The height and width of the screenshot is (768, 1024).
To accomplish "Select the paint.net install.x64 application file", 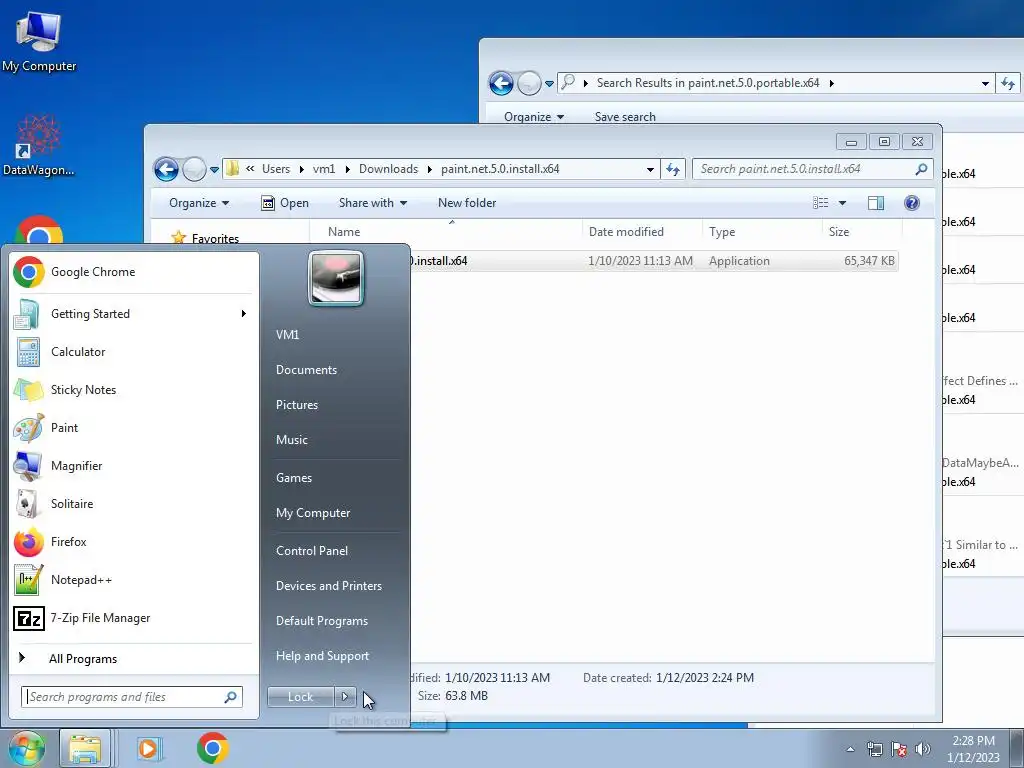I will (654, 261).
